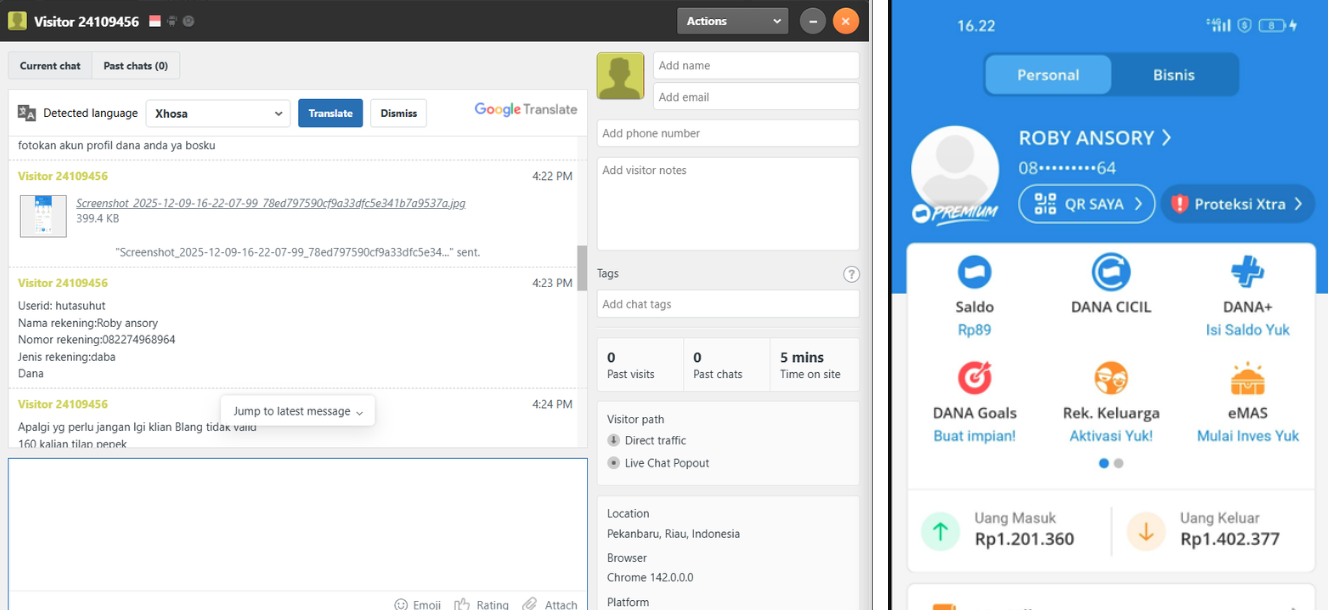Click the Direct traffic visitor path icon
Image resolution: width=1328 pixels, height=610 pixels.
pyautogui.click(x=614, y=440)
